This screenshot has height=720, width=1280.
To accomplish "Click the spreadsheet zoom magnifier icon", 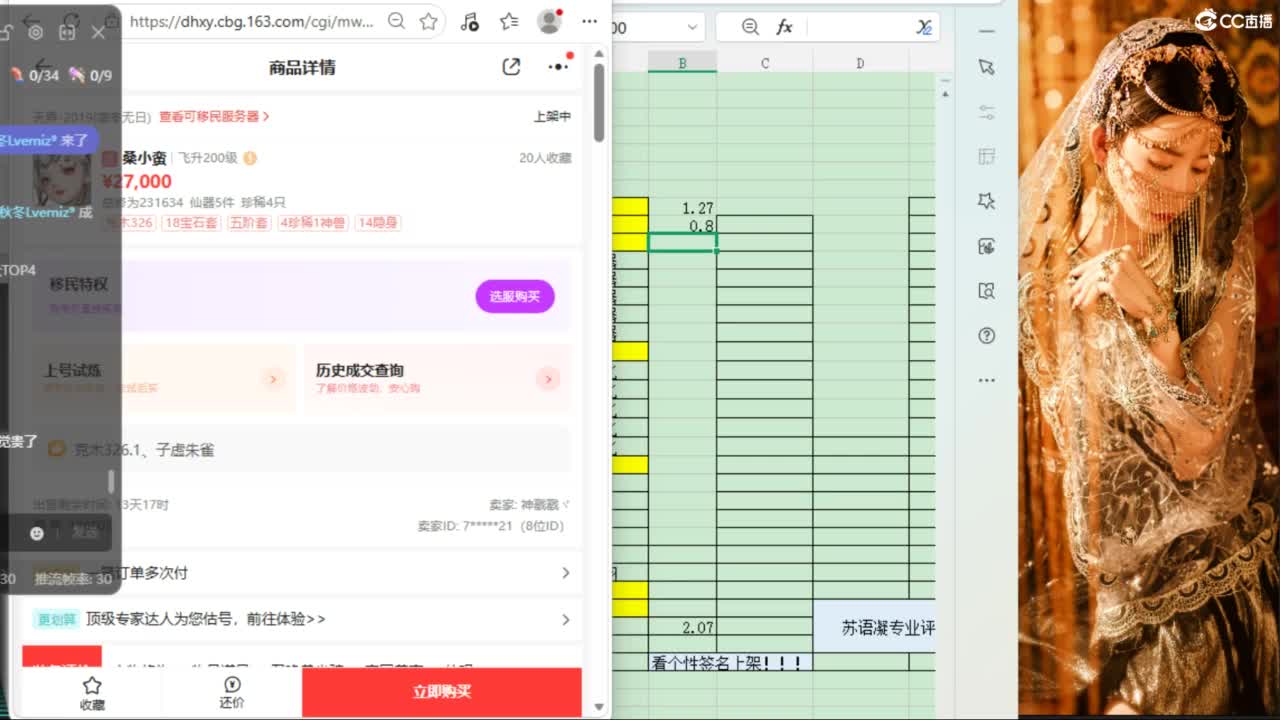I will tap(750, 27).
